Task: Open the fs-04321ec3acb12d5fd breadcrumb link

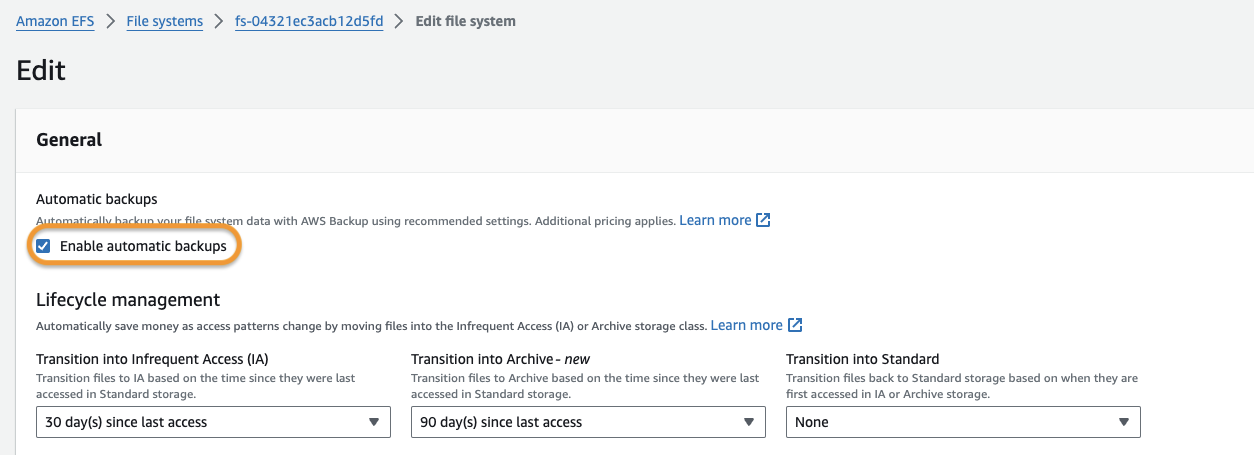Action: point(309,21)
